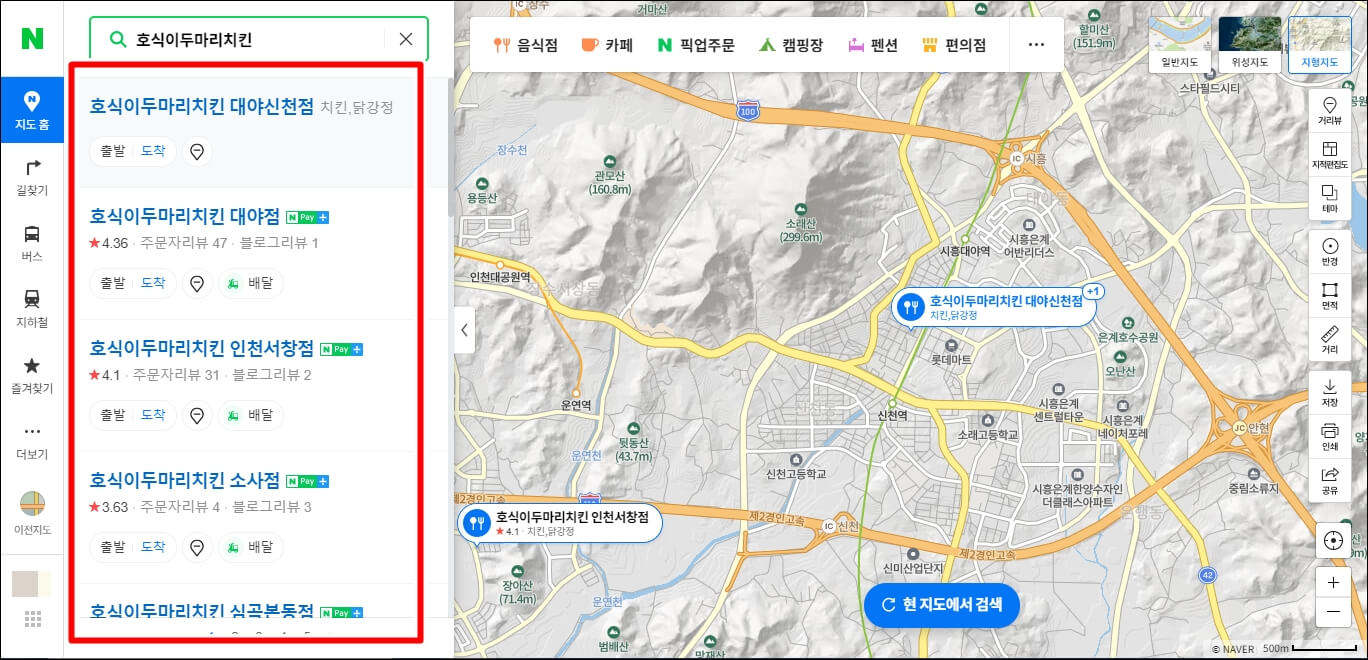Click location pin icon for 대야점

click(x=197, y=284)
